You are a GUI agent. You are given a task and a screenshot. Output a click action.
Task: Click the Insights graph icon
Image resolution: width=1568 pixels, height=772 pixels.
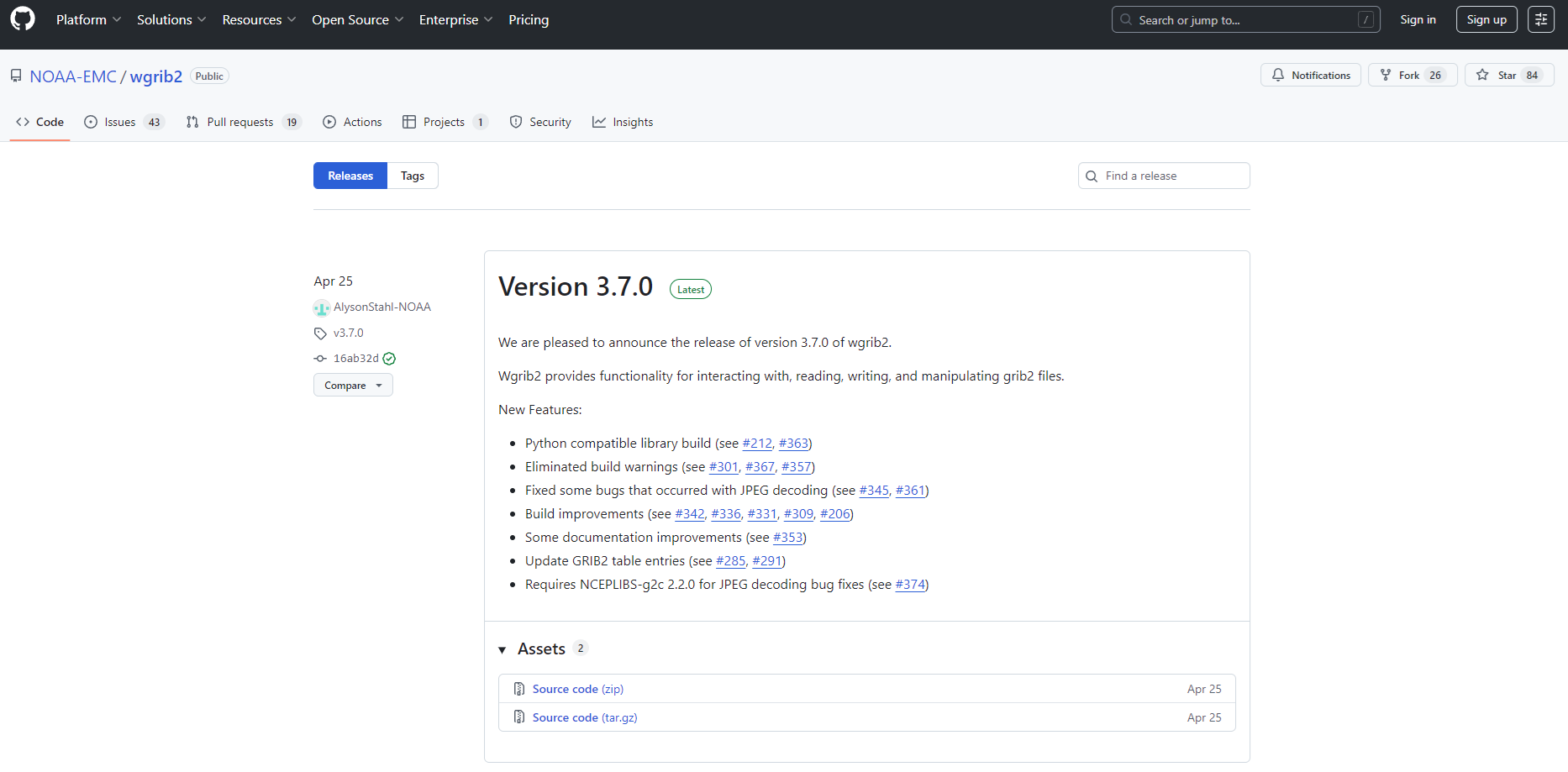tap(599, 122)
